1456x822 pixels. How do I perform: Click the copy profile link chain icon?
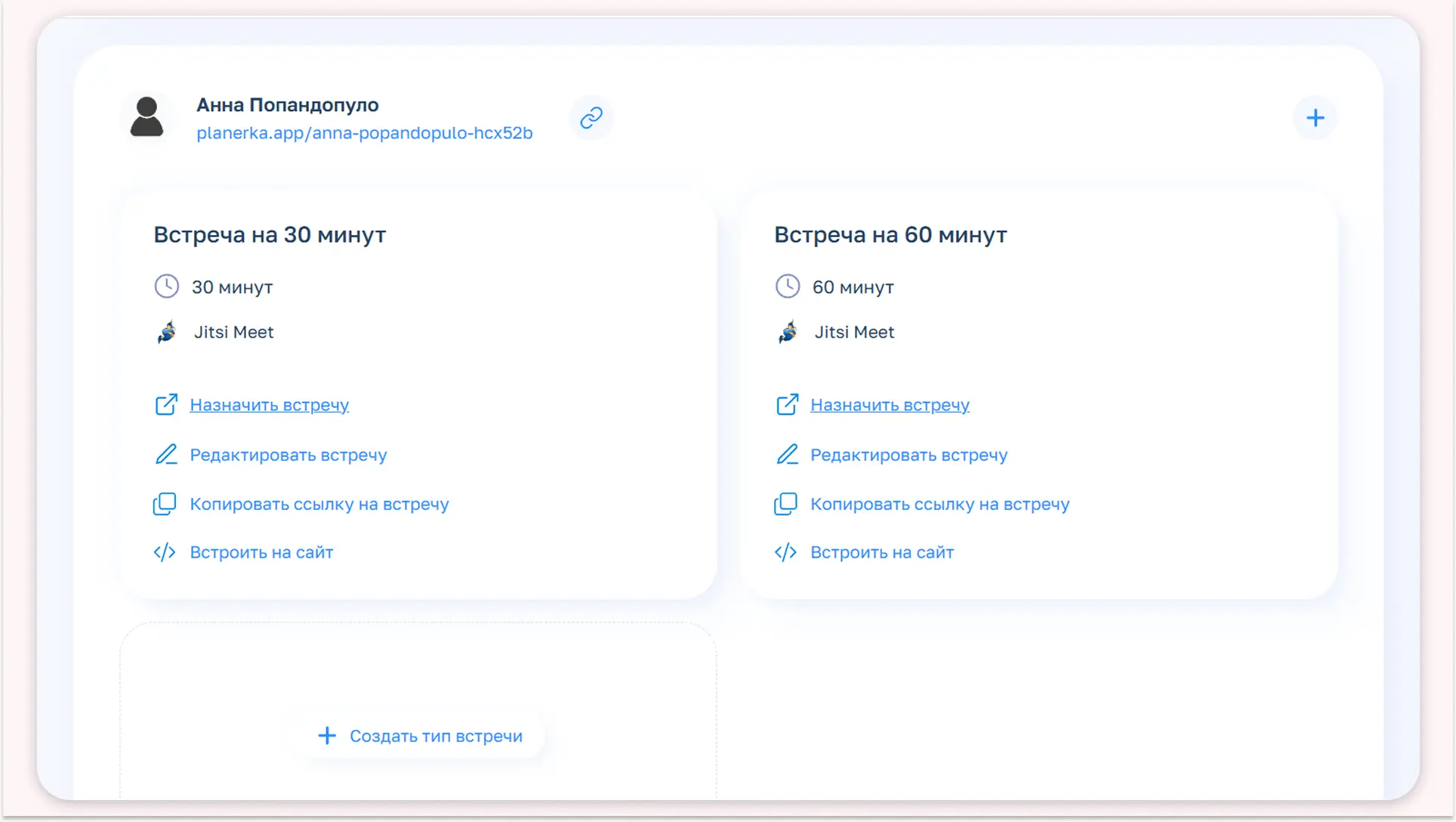[591, 118]
